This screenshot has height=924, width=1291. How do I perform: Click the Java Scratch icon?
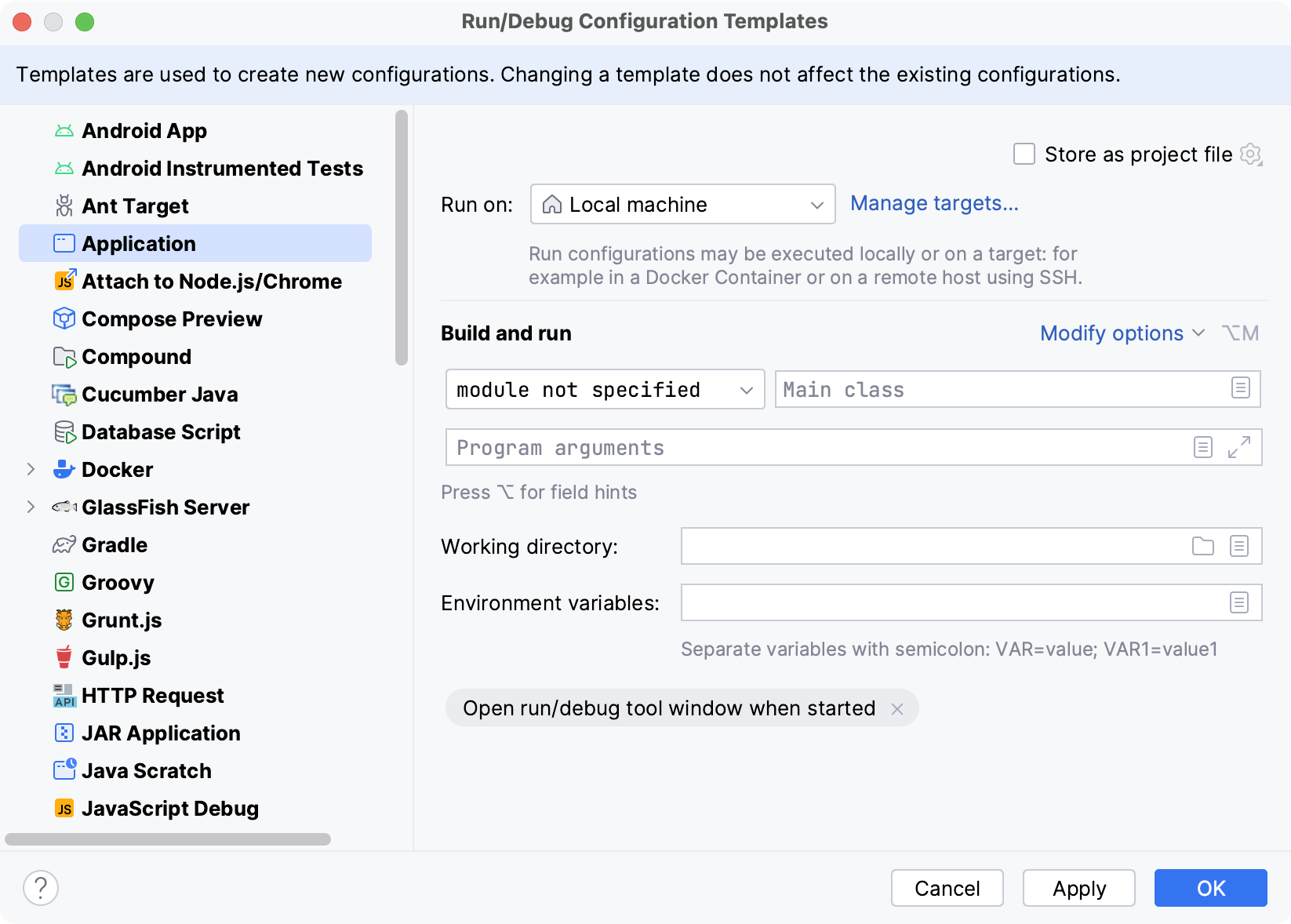click(65, 769)
